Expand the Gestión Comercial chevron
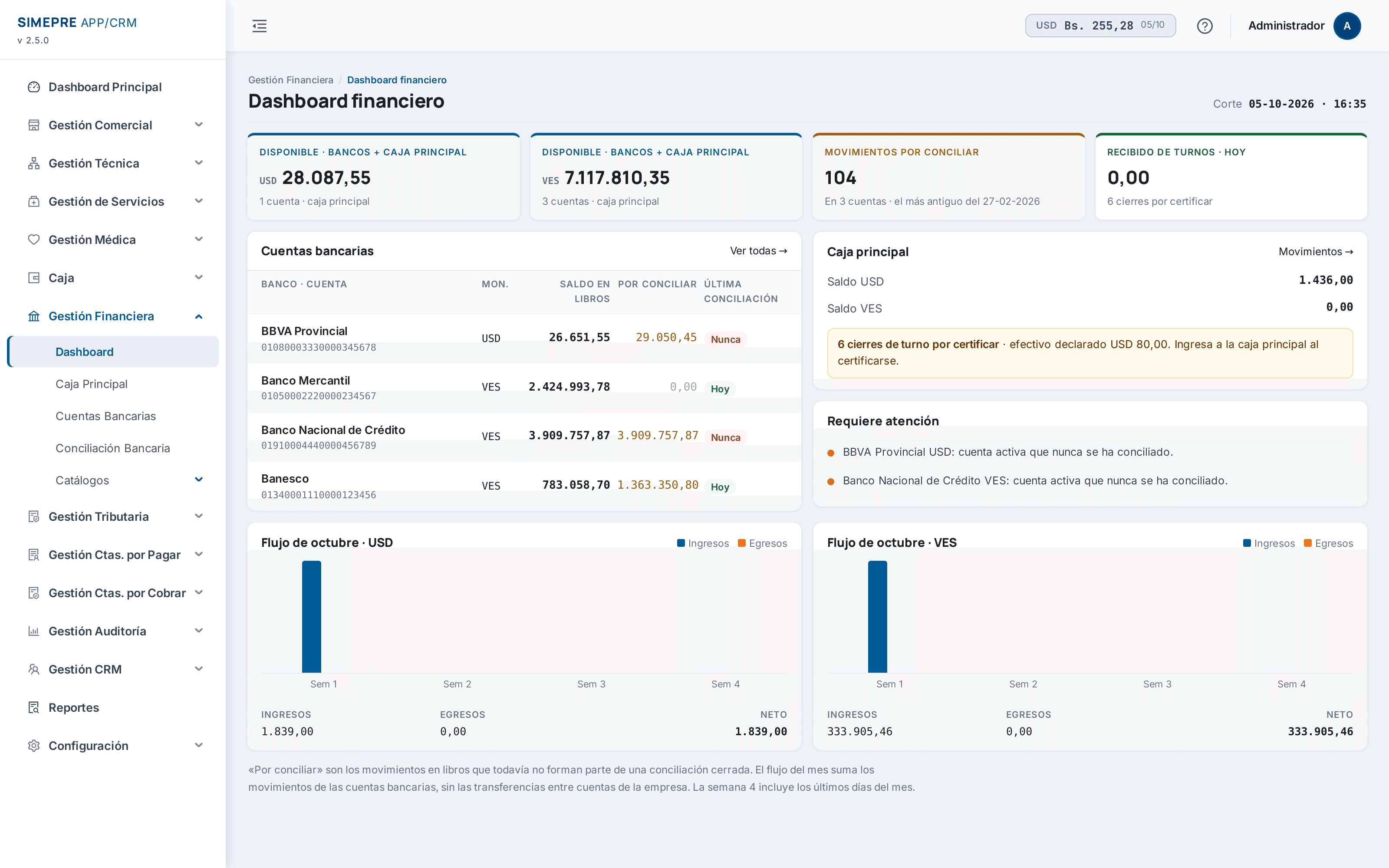The image size is (1389, 868). (x=199, y=125)
